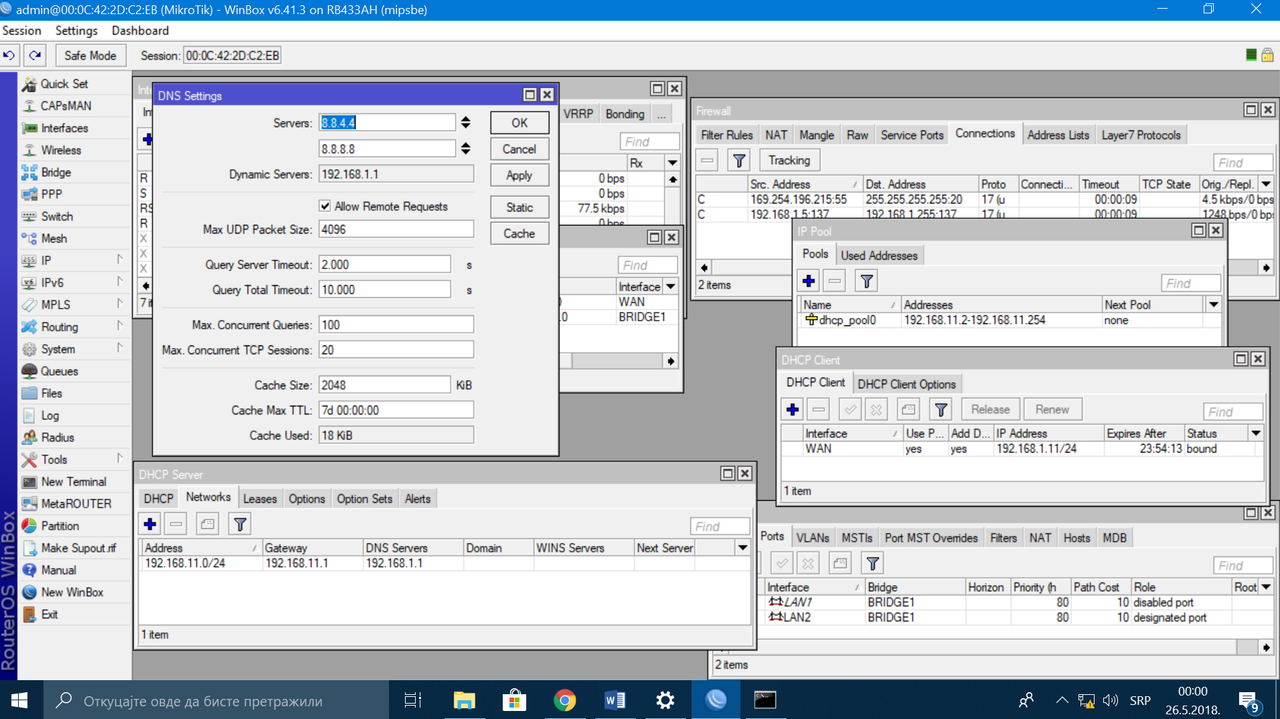Open the Wireless section

[x=61, y=150]
